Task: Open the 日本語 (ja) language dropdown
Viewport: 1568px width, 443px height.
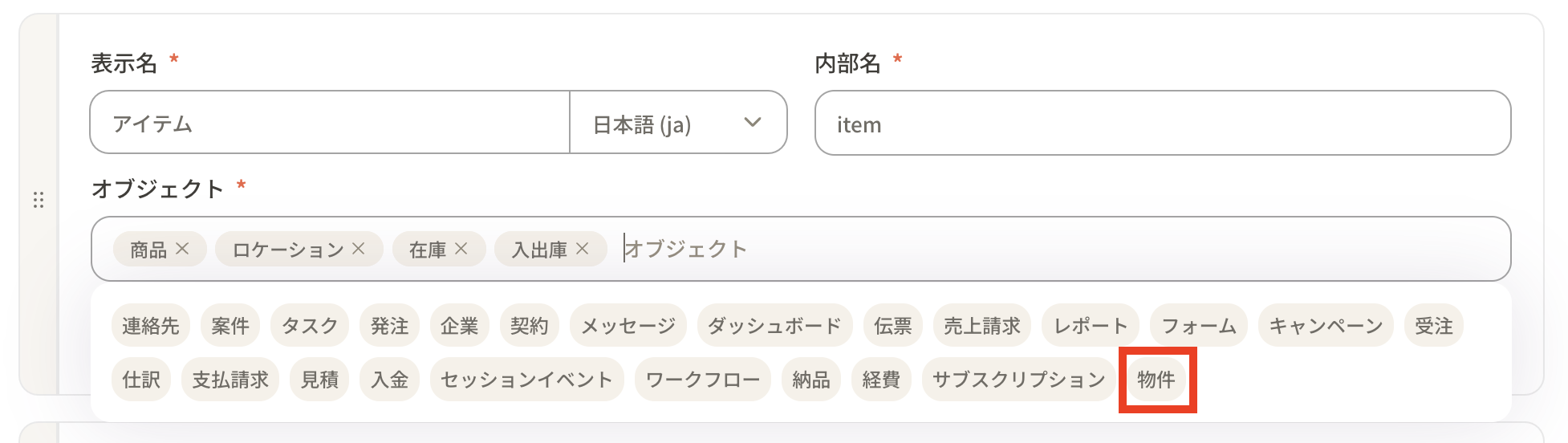Action: click(x=677, y=123)
